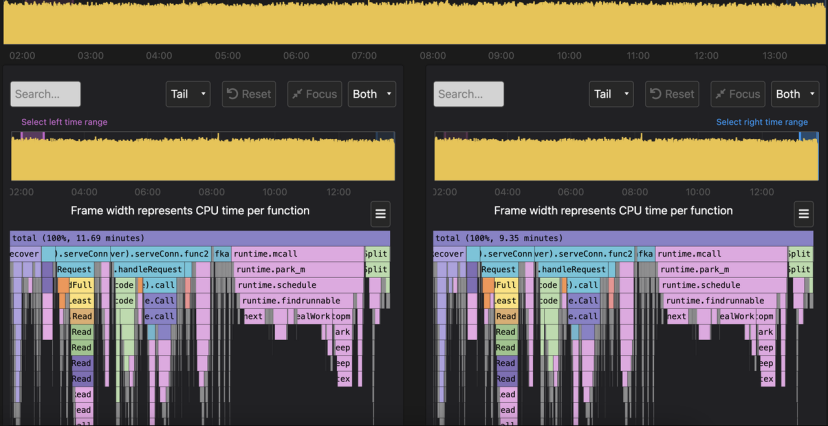
Task: Open the right Both view dropdown
Action: click(x=795, y=94)
